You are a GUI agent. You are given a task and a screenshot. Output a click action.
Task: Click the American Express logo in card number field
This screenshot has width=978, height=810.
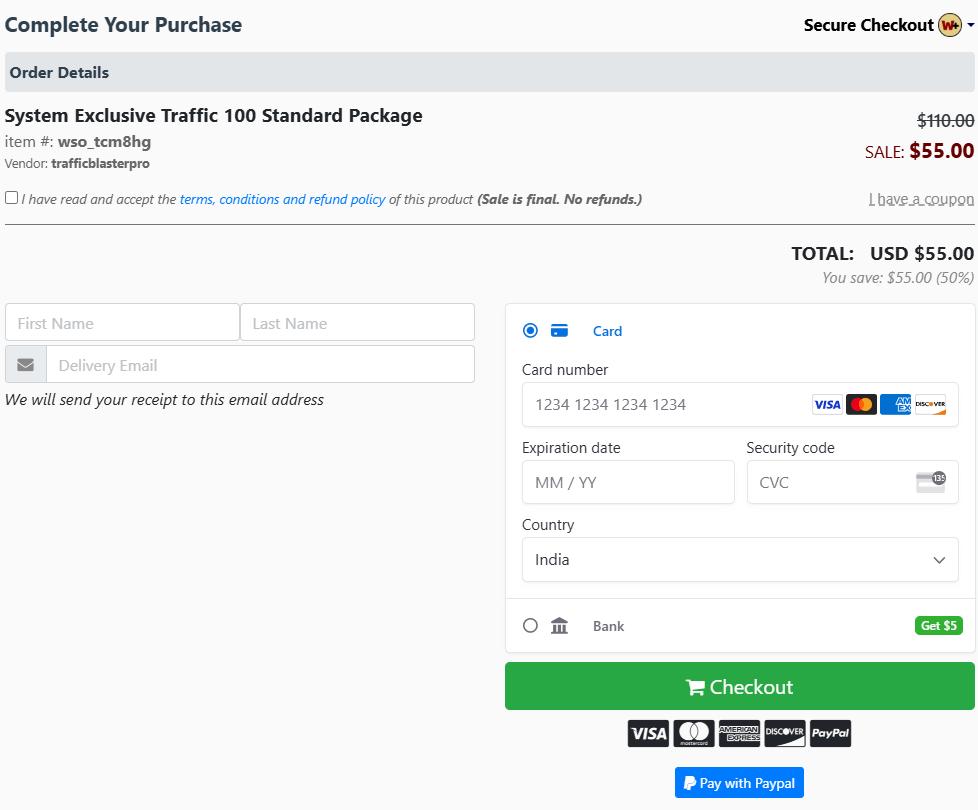pos(895,405)
